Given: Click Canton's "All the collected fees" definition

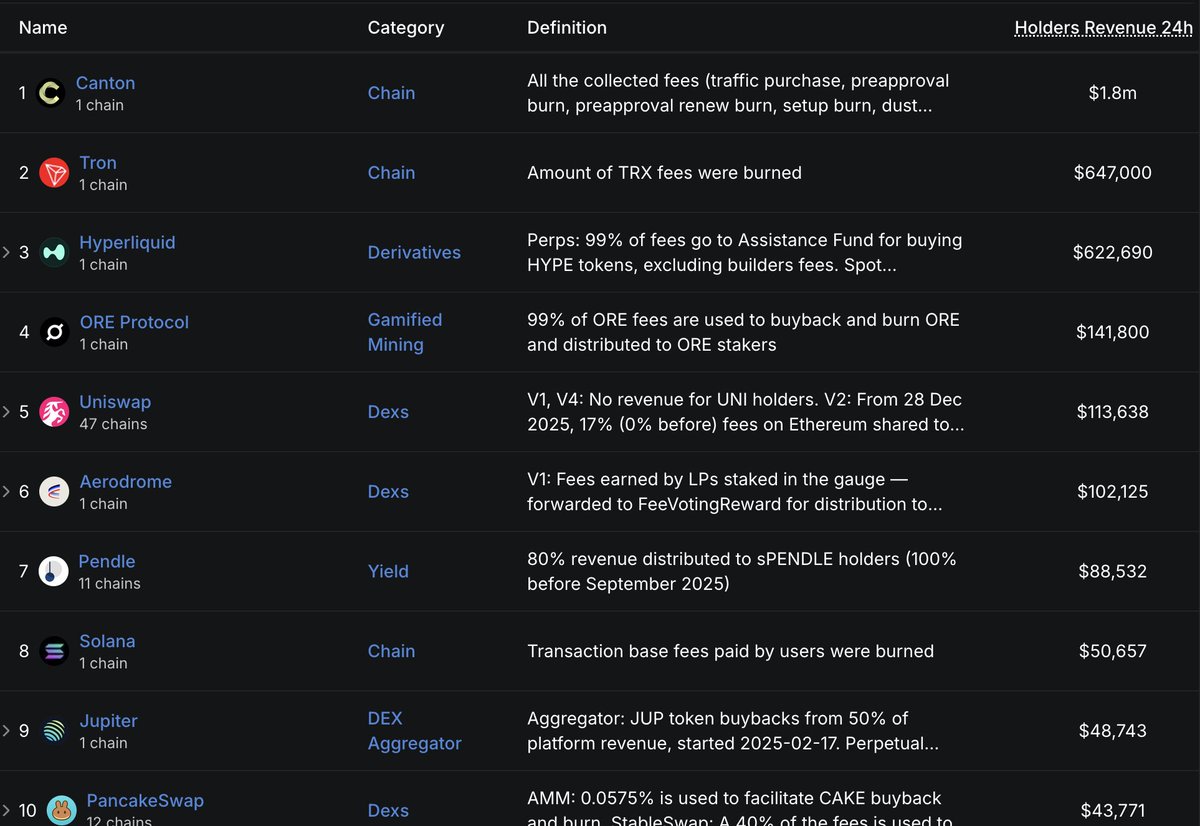Looking at the screenshot, I should tap(738, 93).
